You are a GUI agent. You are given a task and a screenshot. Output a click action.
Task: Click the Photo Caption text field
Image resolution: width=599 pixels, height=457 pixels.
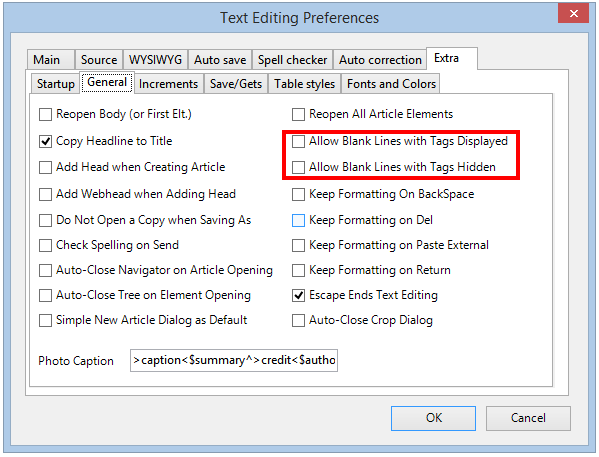click(234, 360)
